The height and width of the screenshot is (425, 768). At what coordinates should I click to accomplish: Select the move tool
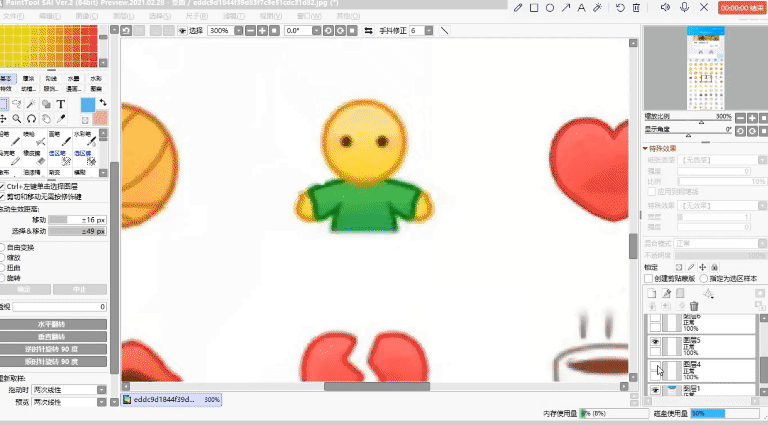pyautogui.click(x=3, y=118)
